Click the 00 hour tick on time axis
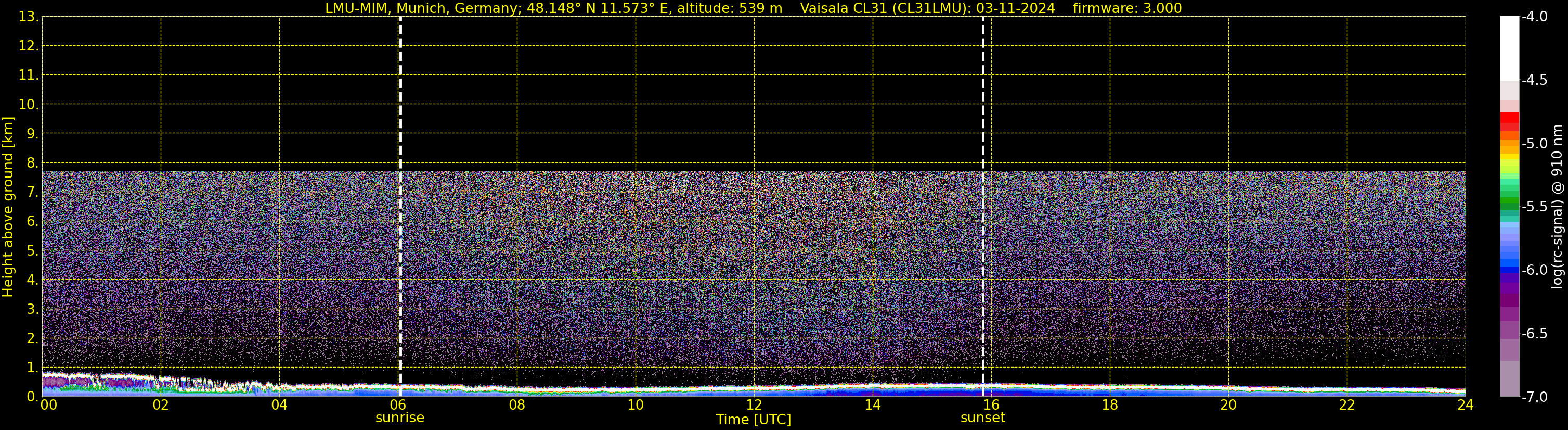Image resolution: width=1568 pixels, height=430 pixels. pyautogui.click(x=48, y=405)
